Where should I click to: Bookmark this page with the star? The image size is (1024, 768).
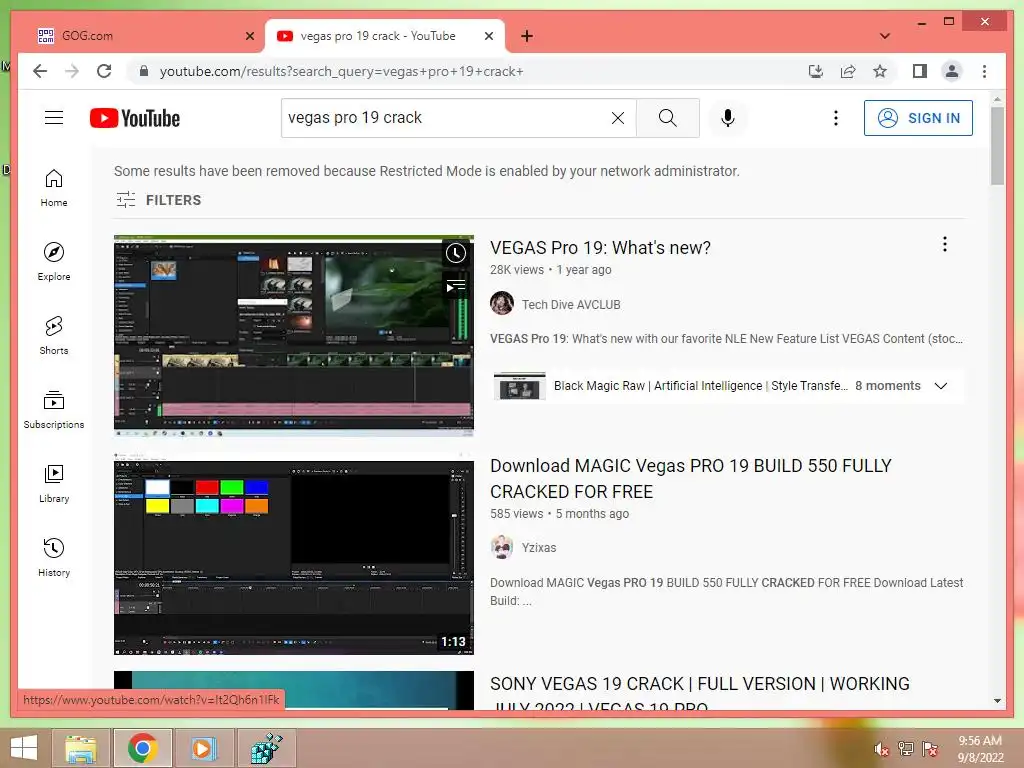(x=880, y=71)
